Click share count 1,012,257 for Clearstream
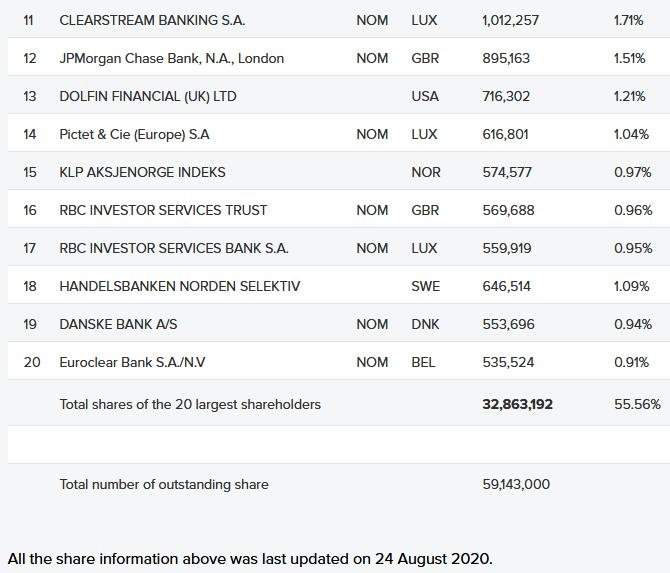The image size is (670, 573). tap(511, 20)
